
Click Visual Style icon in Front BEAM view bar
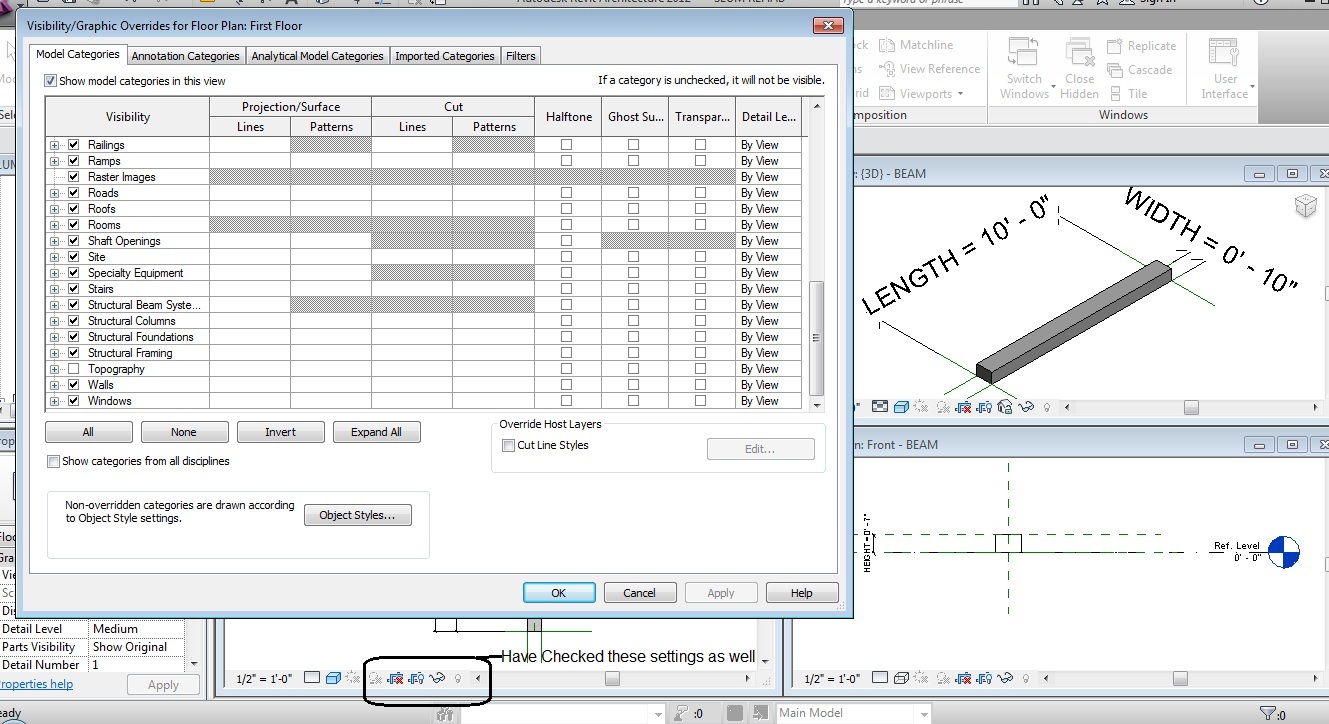(902, 678)
